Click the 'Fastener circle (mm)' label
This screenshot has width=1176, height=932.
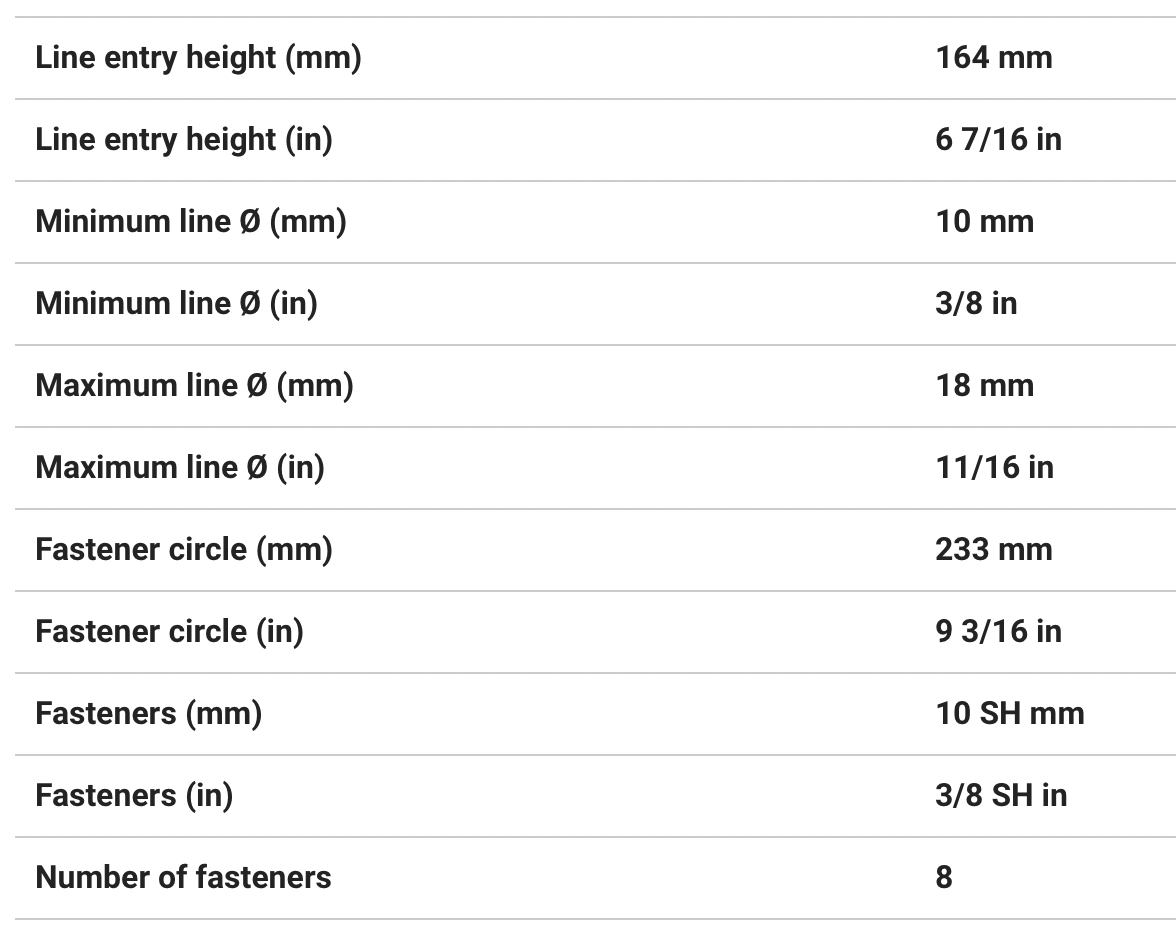(x=184, y=550)
